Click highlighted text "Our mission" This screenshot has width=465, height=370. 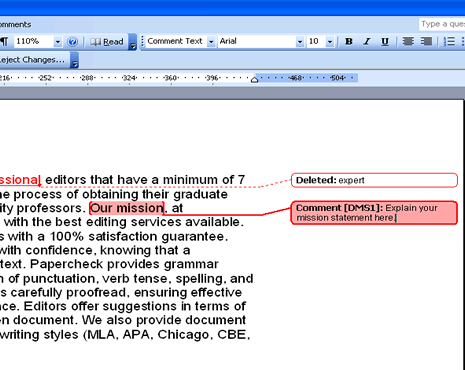coord(127,208)
